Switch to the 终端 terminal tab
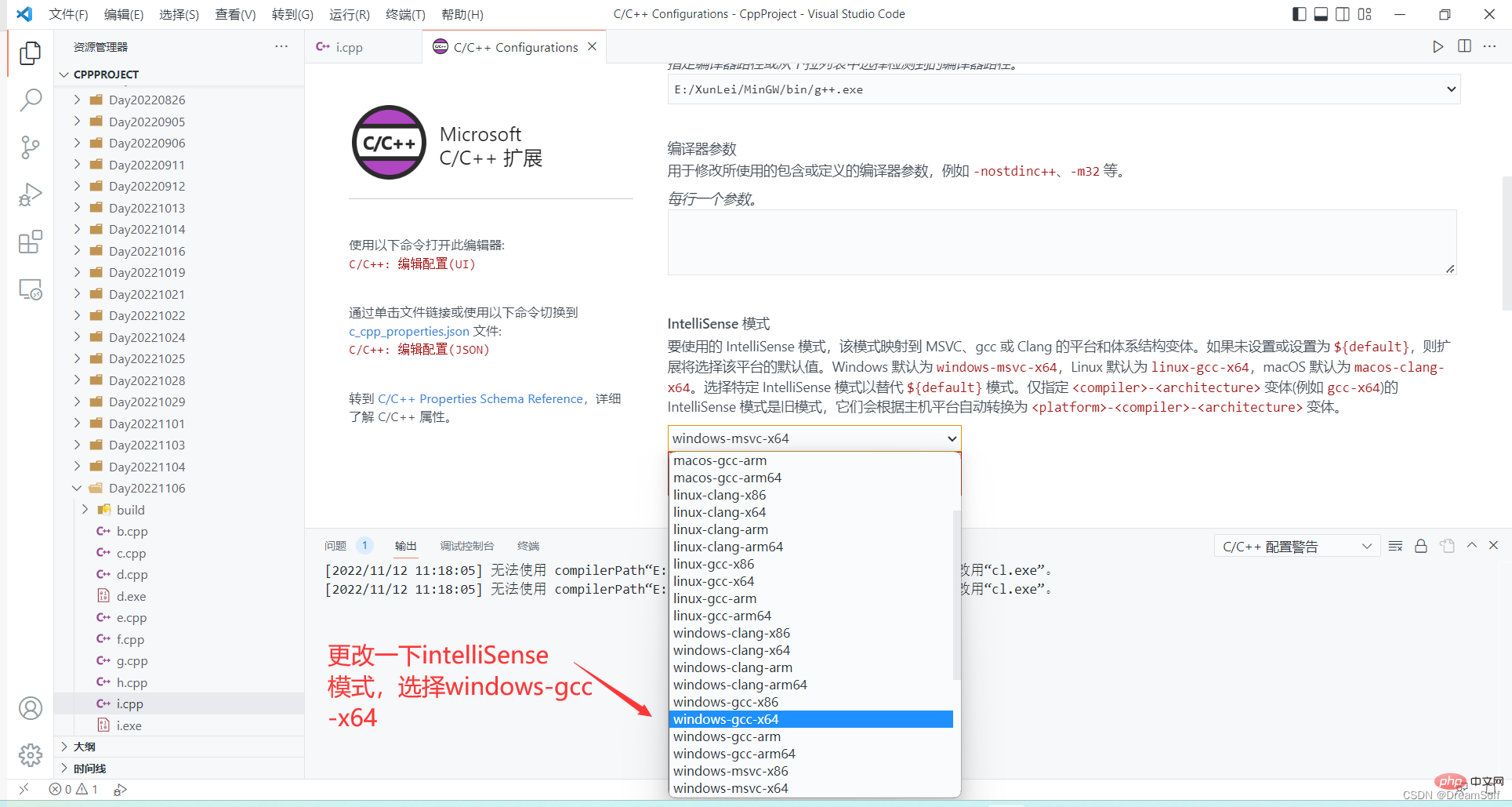The width and height of the screenshot is (1512, 807). (x=528, y=546)
